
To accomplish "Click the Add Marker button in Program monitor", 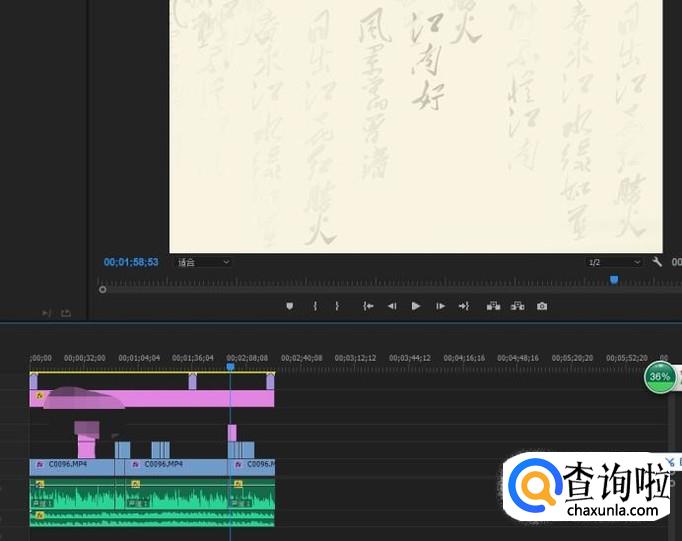I will pos(290,306).
